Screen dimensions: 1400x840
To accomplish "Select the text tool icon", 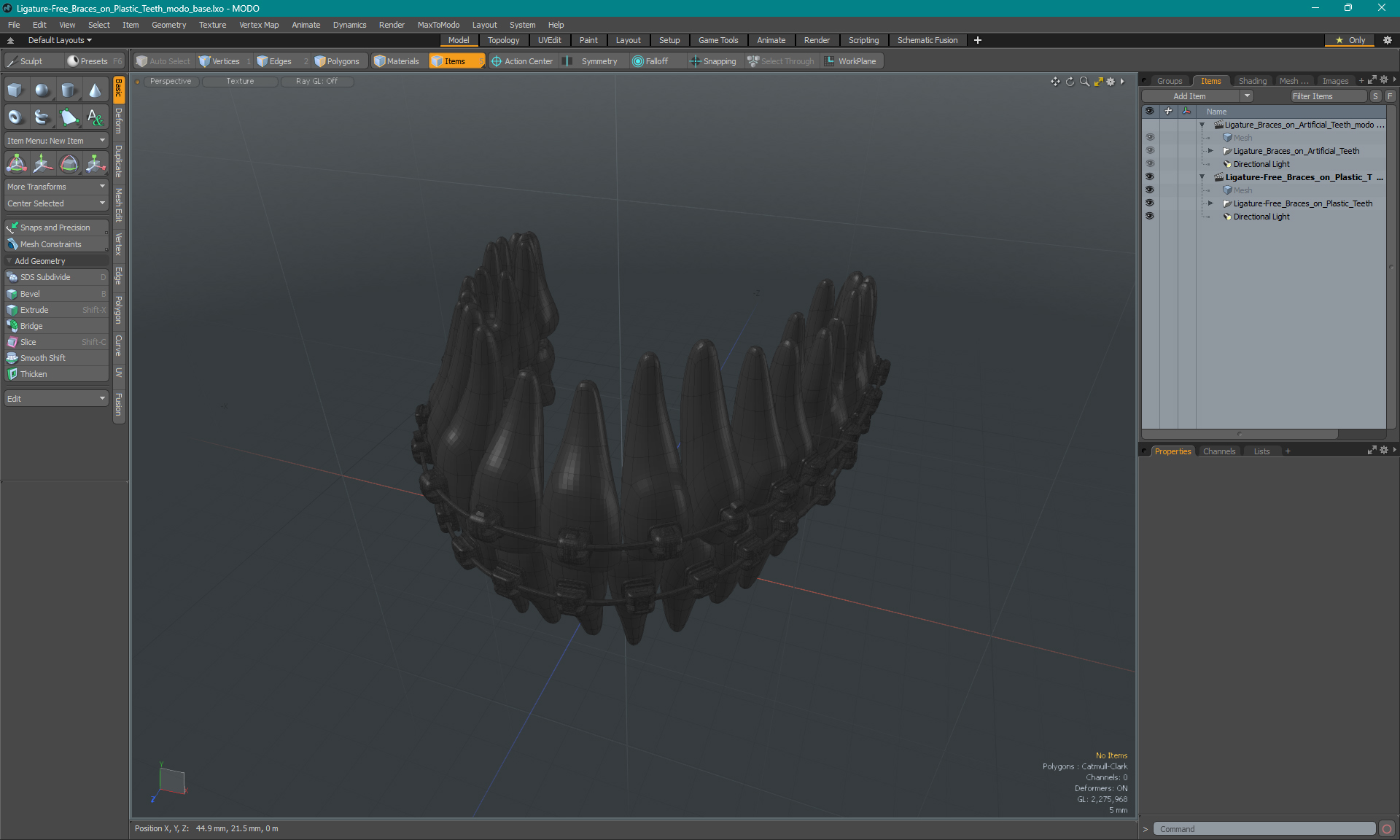I will point(95,117).
